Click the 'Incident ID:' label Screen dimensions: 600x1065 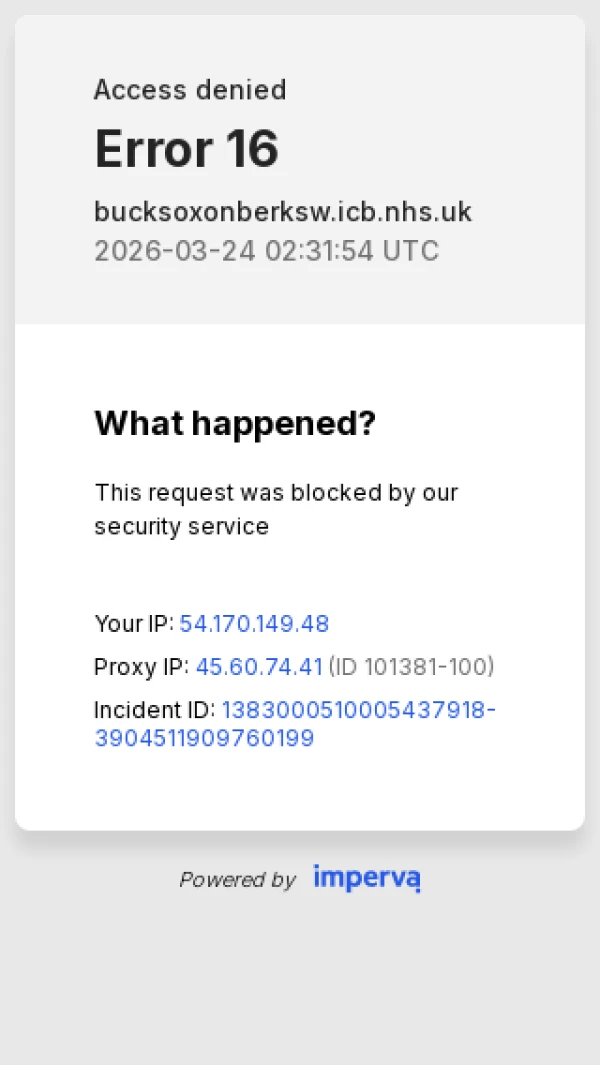[x=154, y=710]
